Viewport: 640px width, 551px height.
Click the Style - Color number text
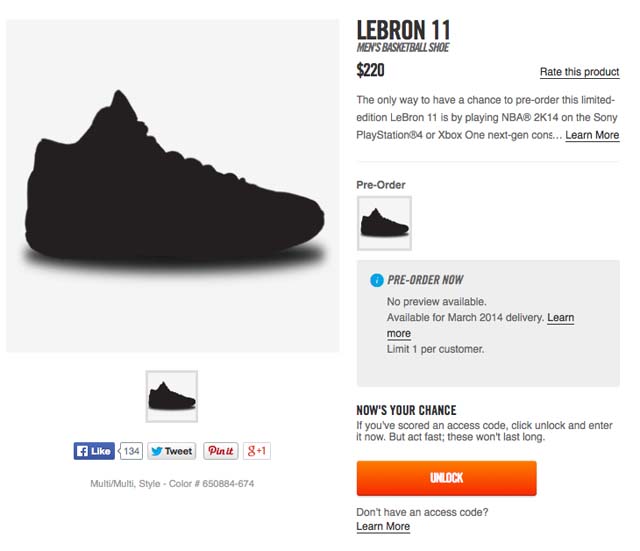tap(172, 484)
